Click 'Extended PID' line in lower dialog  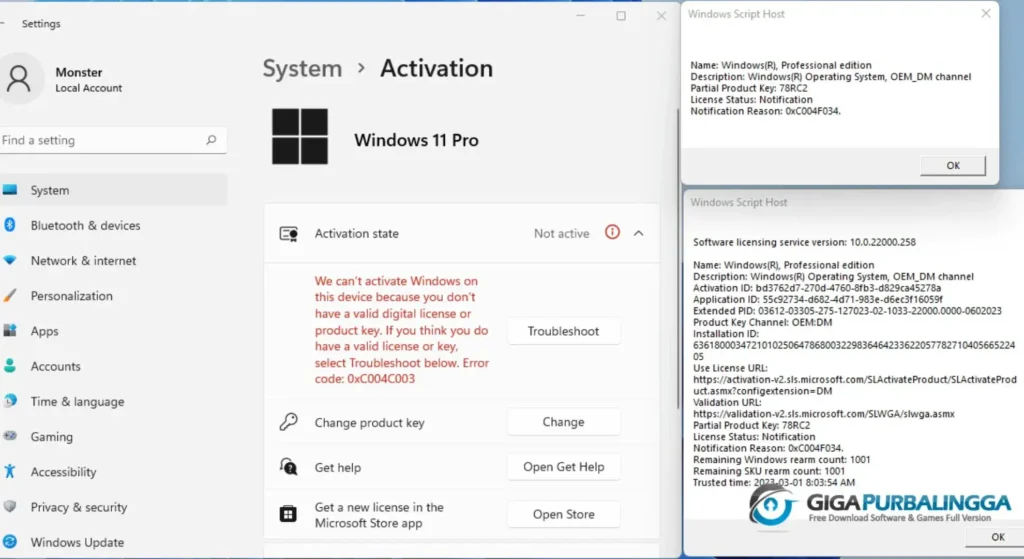tap(847, 311)
